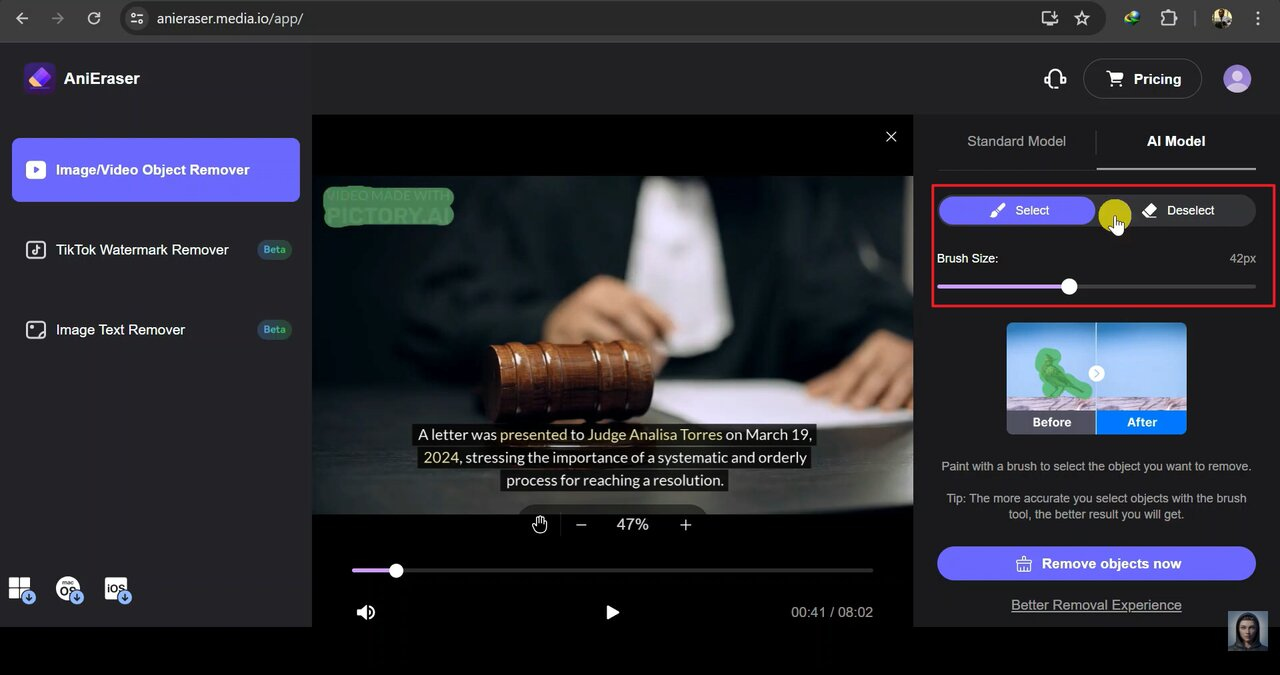The width and height of the screenshot is (1280, 675).
Task: Click the video progress bar
Action: 612,570
